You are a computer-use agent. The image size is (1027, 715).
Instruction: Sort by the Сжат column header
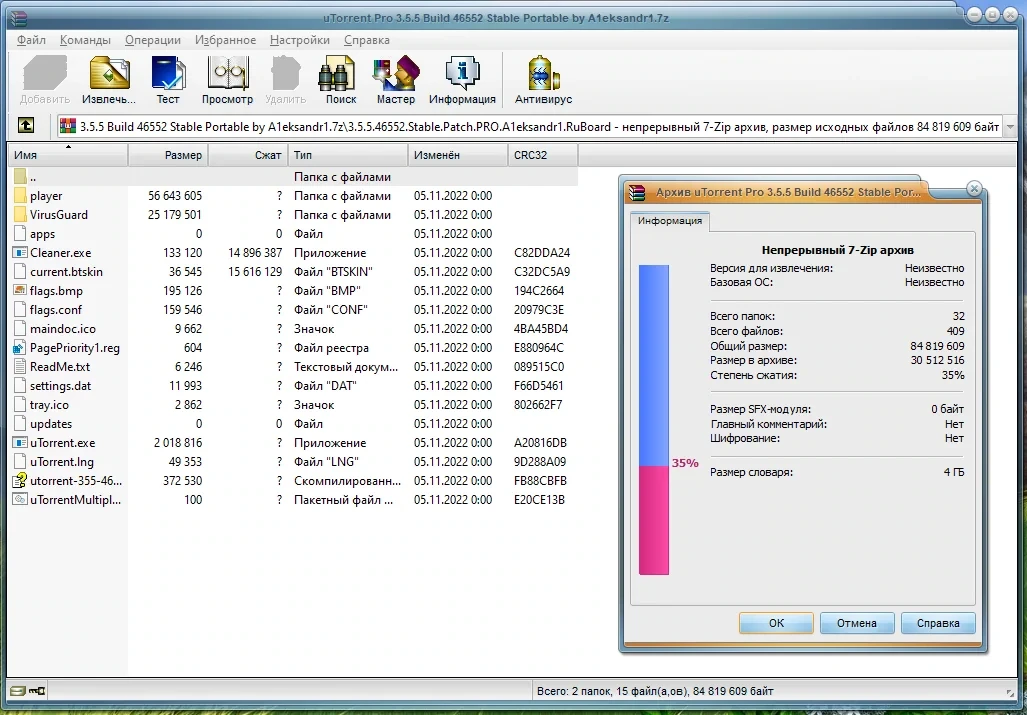coord(248,155)
